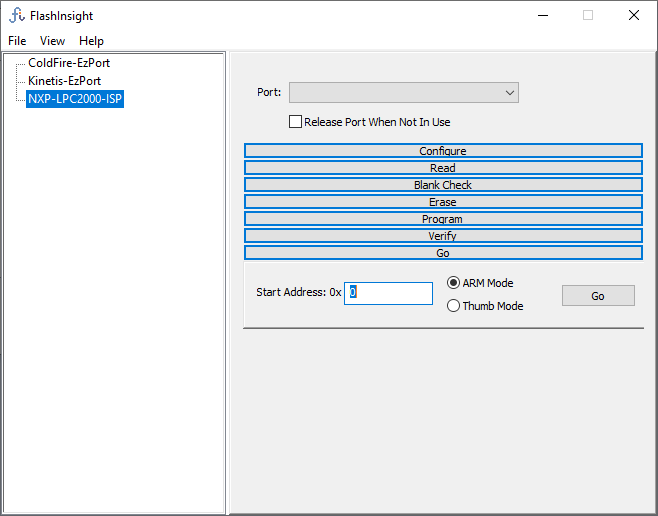
Task: Collapse the Go section header
Action: [x=443, y=253]
